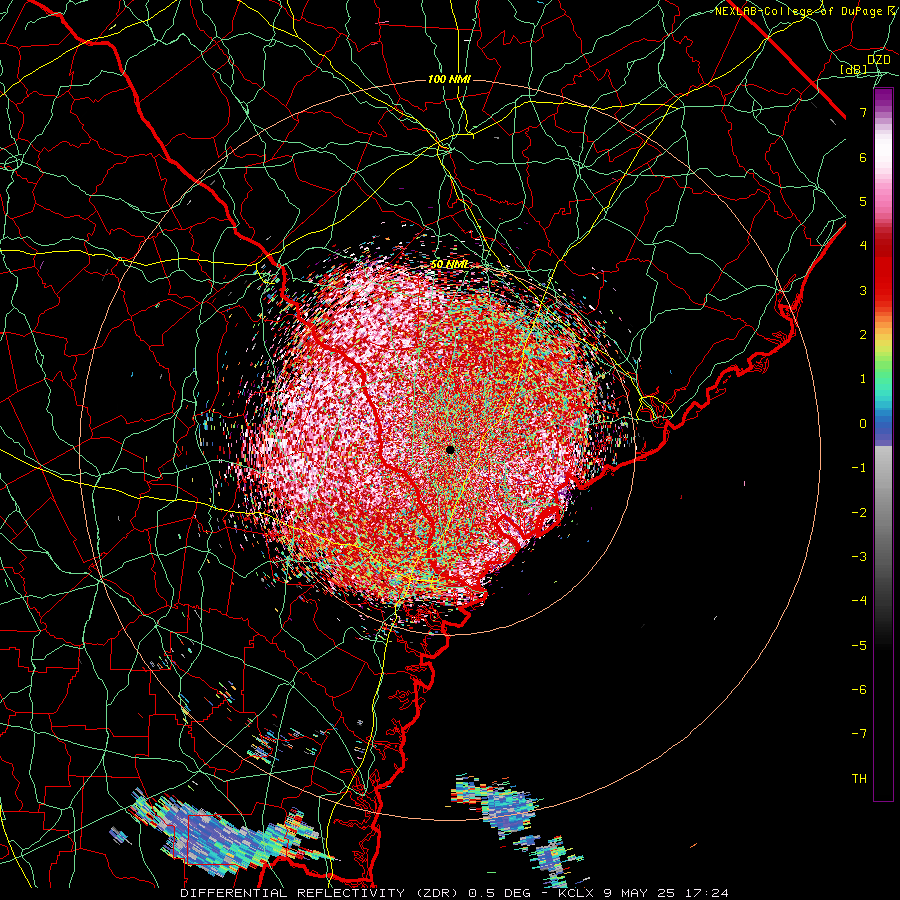This screenshot has width=900, height=900.
Task: Click the ZDR color scale bar
Action: tap(883, 445)
